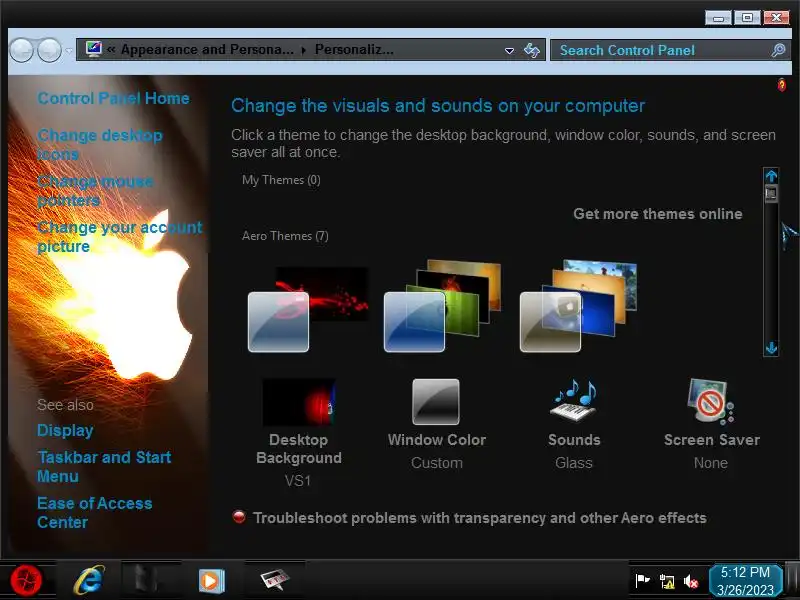Open the red Start button

point(26,581)
